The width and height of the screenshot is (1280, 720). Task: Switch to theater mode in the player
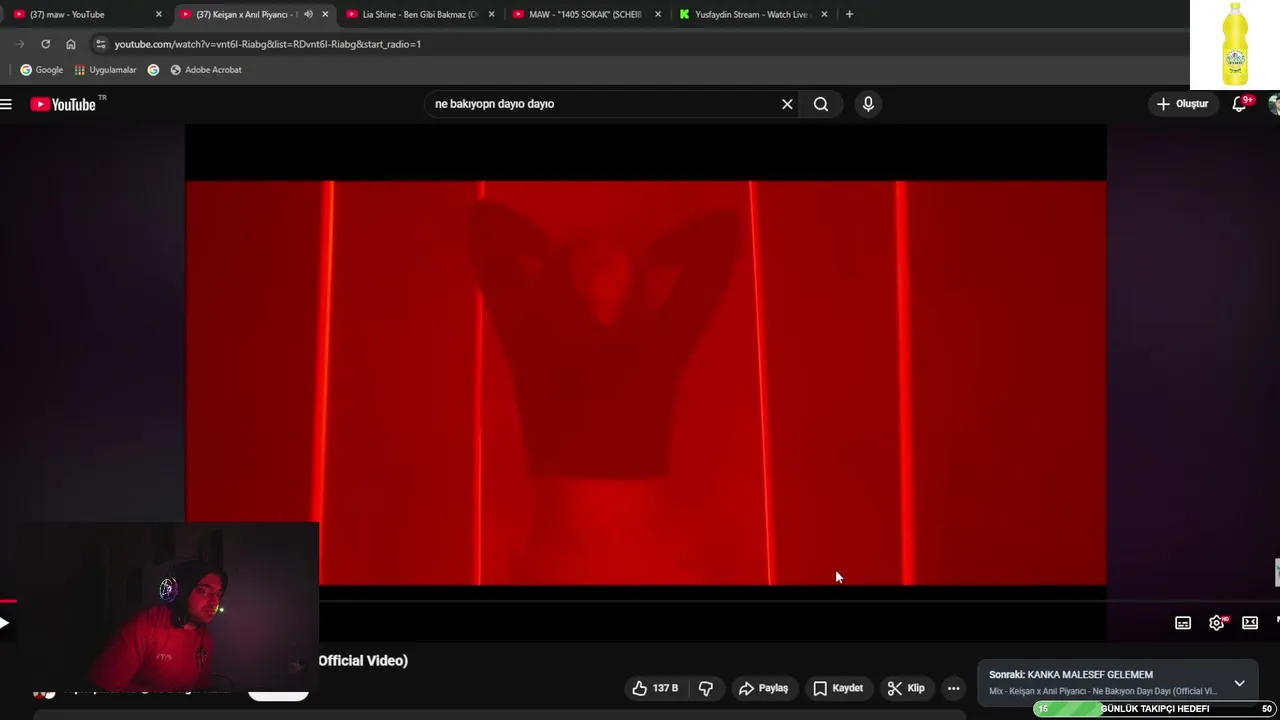(x=1250, y=623)
